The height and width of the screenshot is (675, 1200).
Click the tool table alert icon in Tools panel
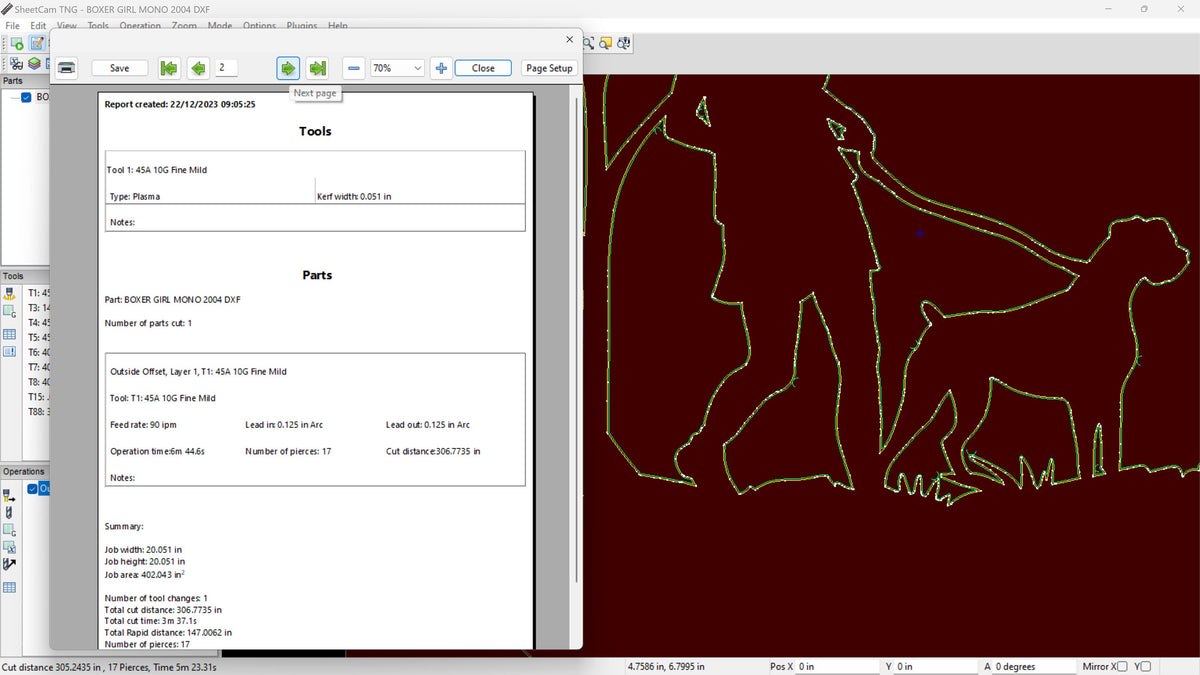tap(10, 351)
